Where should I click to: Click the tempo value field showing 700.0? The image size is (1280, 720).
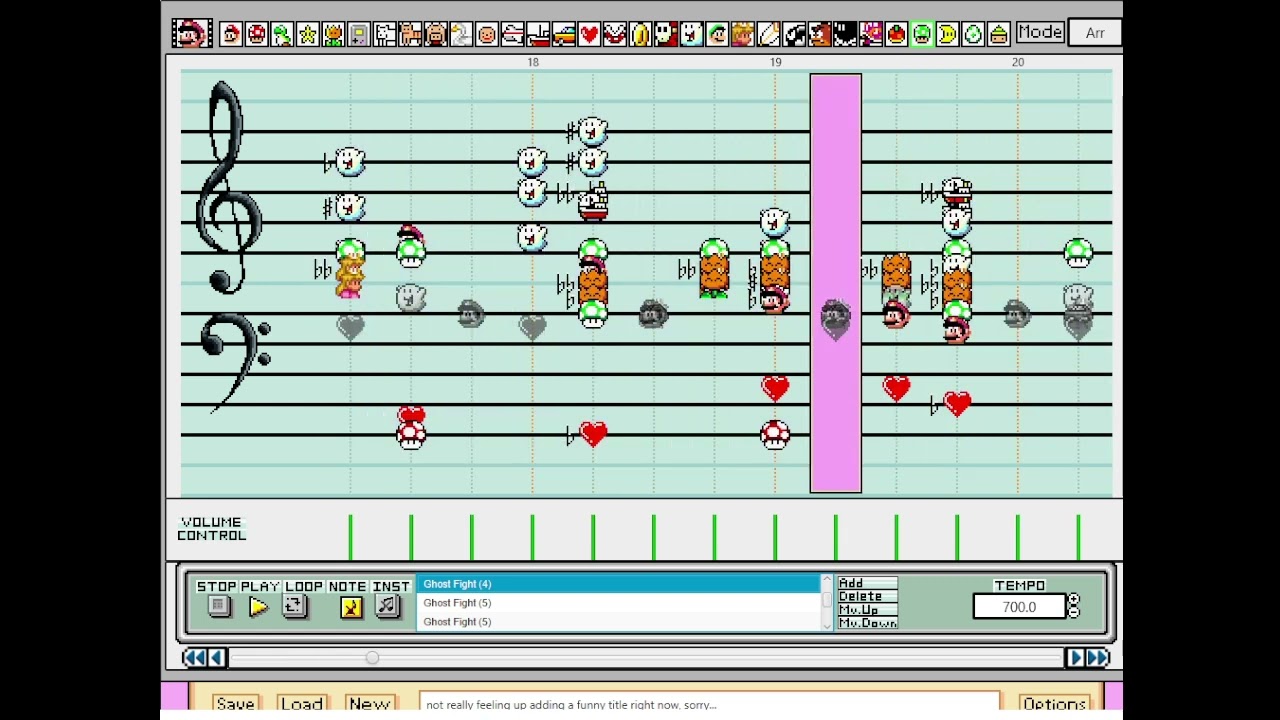tap(1019, 607)
